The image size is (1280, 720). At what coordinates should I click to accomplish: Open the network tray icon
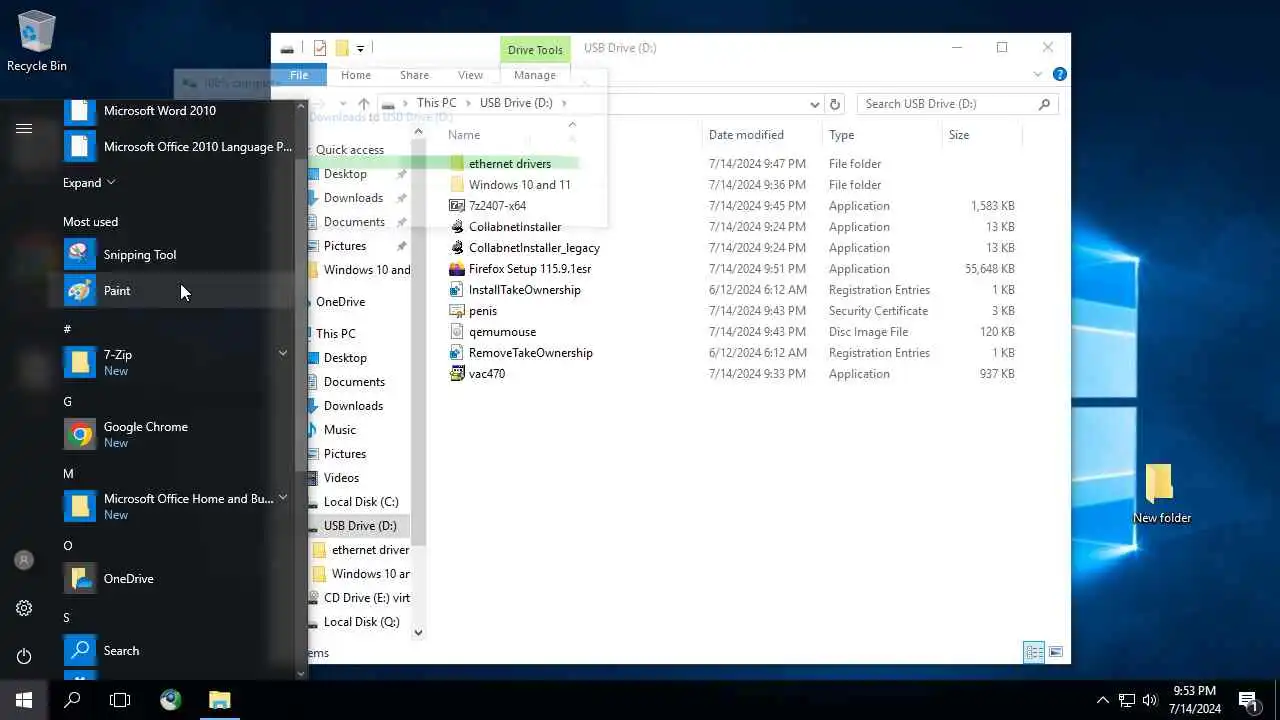coord(1127,700)
